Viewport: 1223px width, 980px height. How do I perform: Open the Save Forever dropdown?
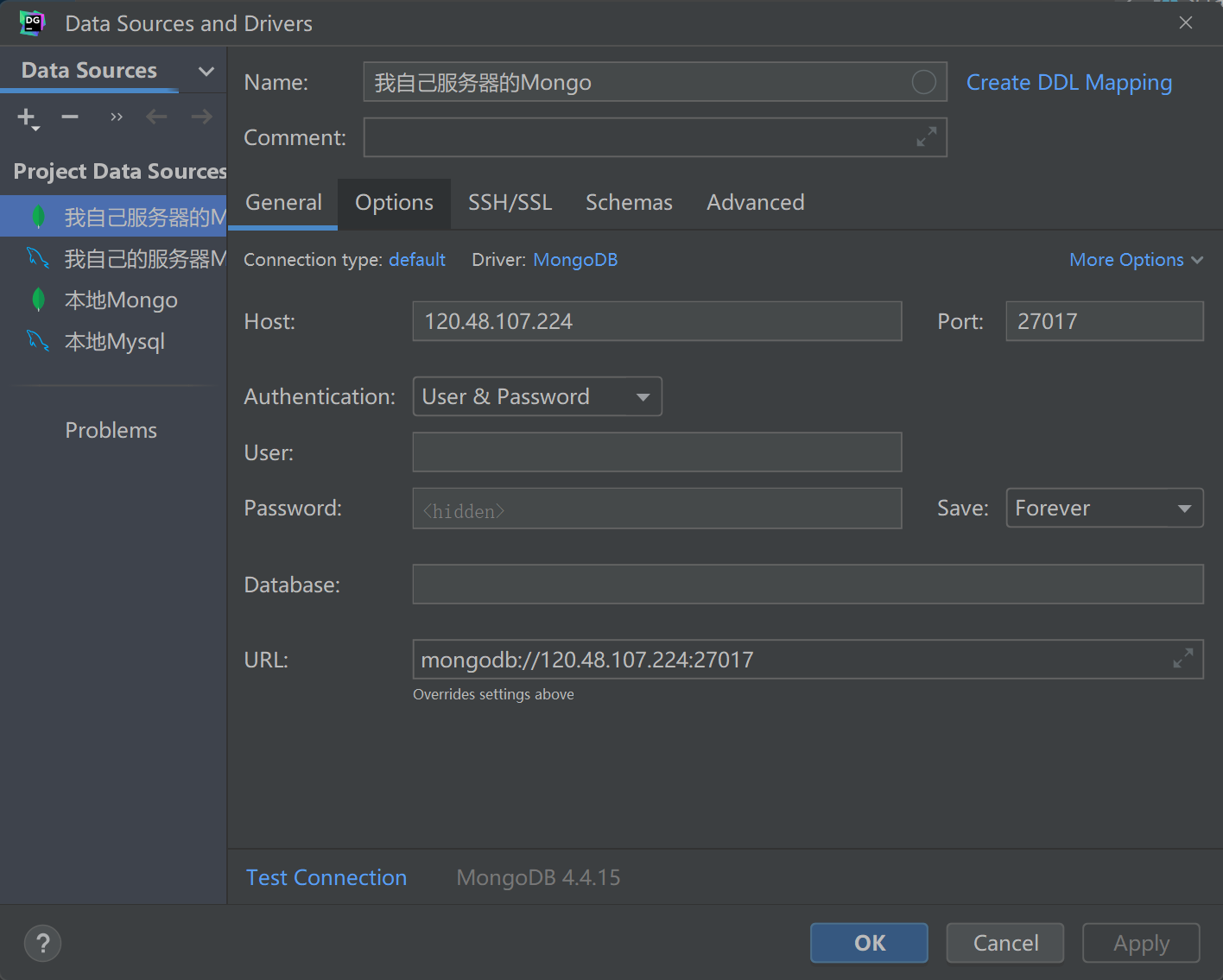1104,508
